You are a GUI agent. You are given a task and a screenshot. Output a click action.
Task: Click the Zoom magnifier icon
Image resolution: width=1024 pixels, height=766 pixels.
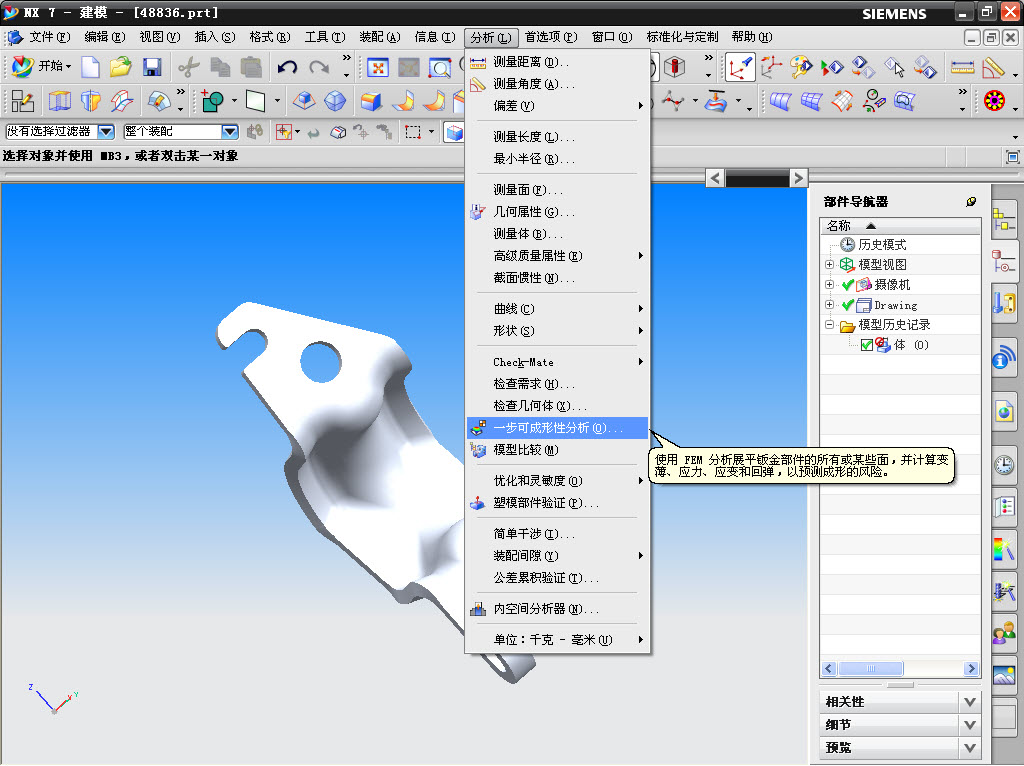click(x=440, y=67)
